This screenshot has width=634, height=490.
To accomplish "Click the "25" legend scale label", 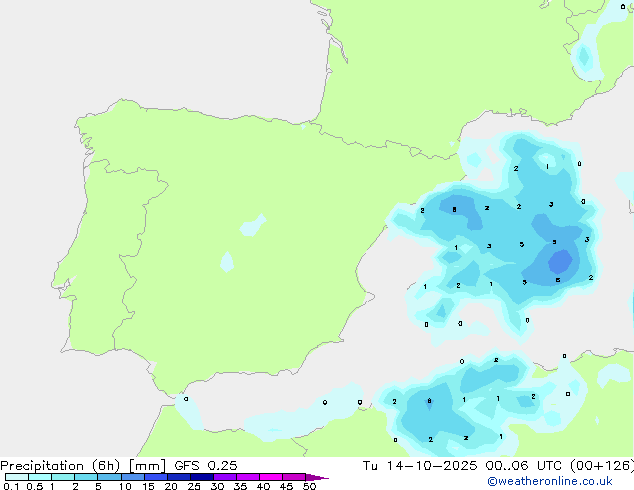I will pyautogui.click(x=194, y=486).
